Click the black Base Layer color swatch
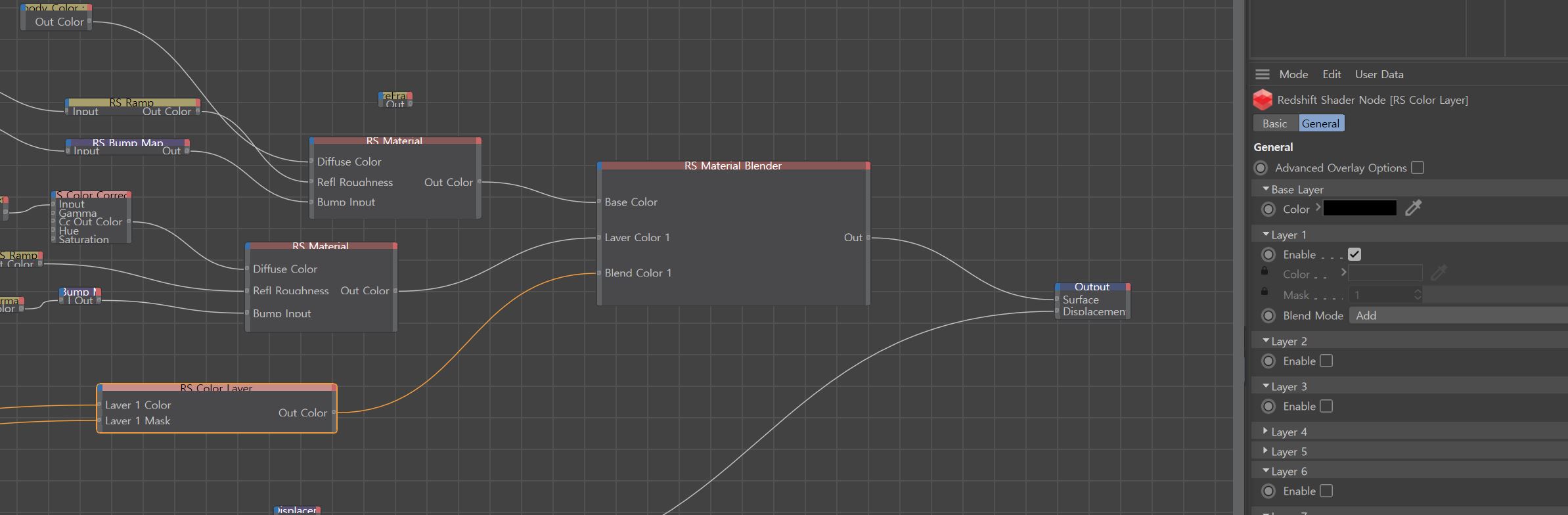Image resolution: width=1568 pixels, height=515 pixels. (x=1359, y=208)
